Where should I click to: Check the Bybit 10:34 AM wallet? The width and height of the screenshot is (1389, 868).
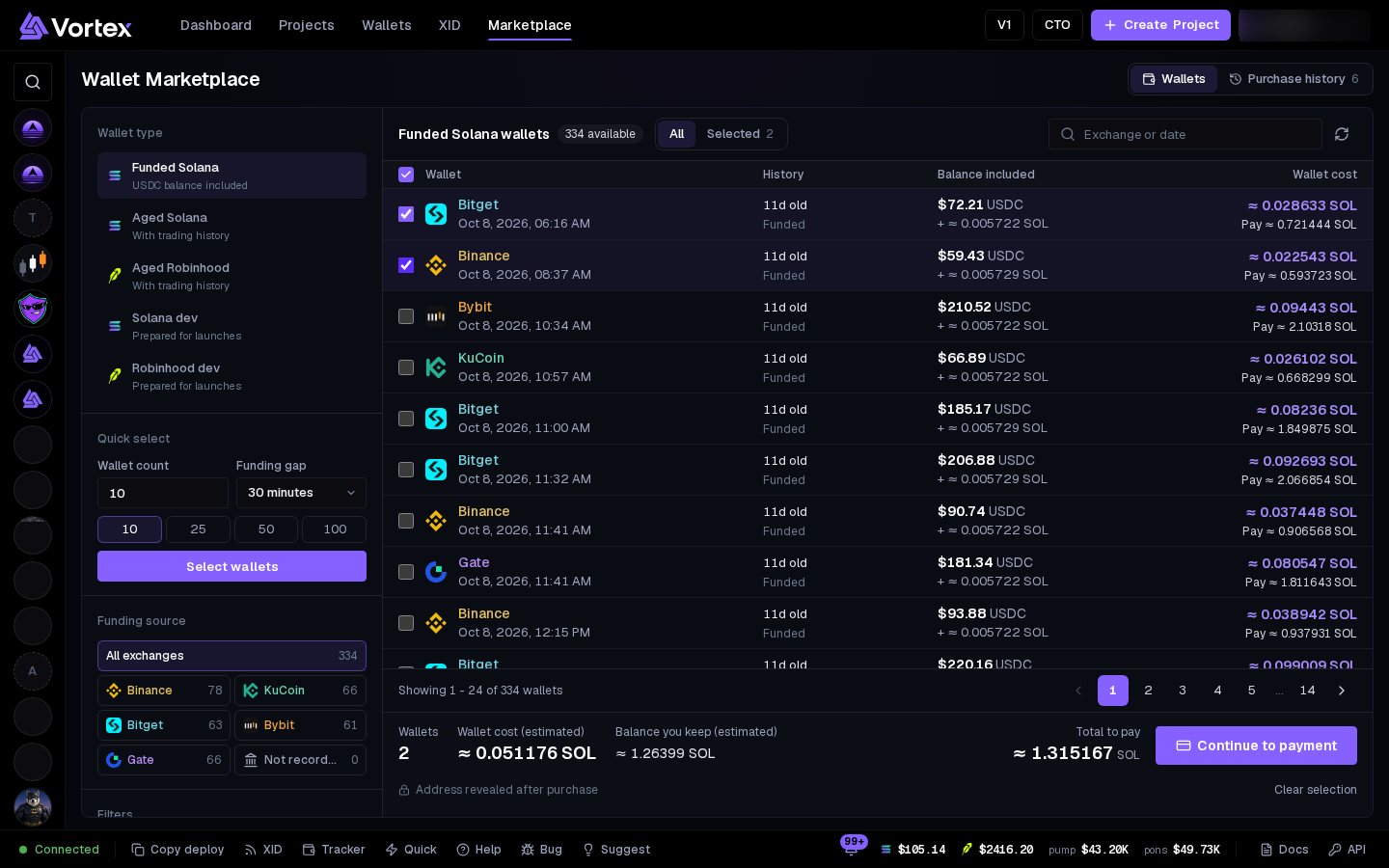pos(406,316)
